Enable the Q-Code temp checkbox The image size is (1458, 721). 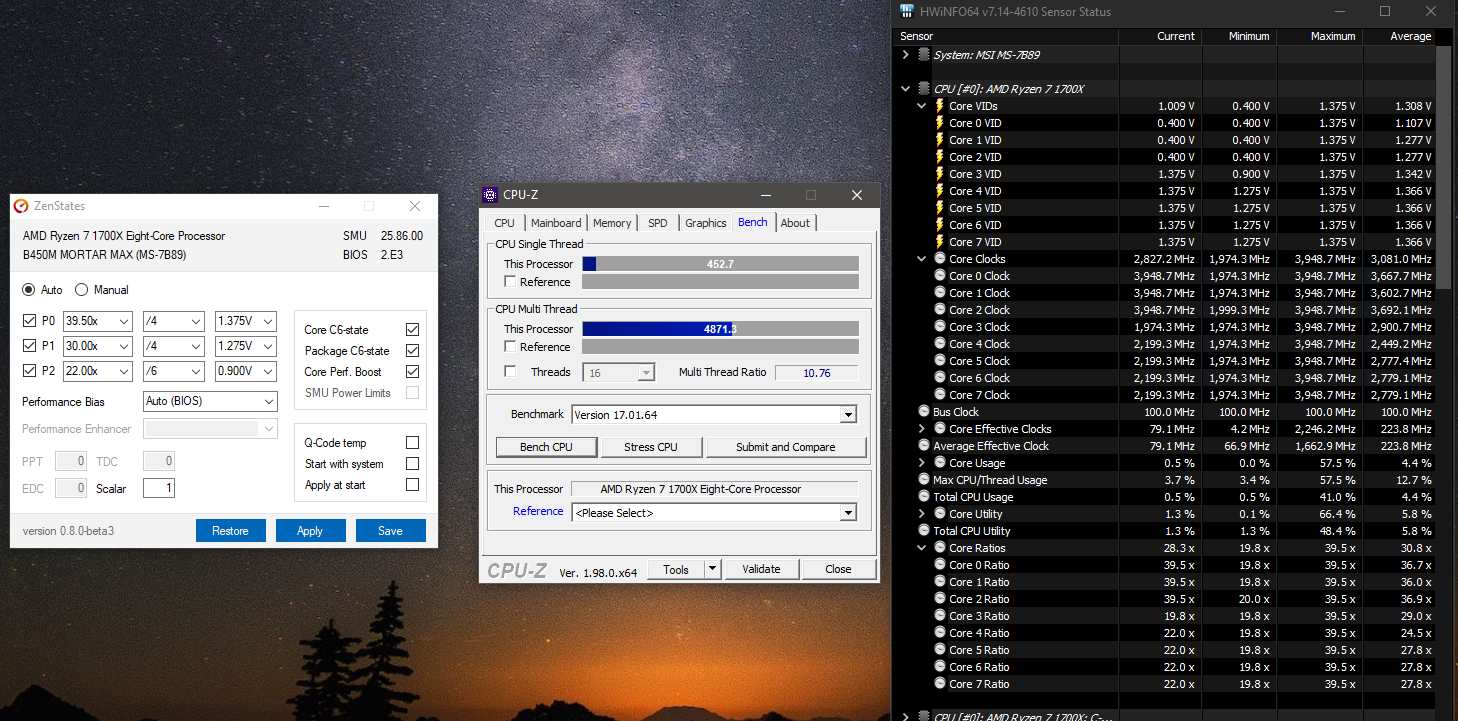pyautogui.click(x=412, y=443)
